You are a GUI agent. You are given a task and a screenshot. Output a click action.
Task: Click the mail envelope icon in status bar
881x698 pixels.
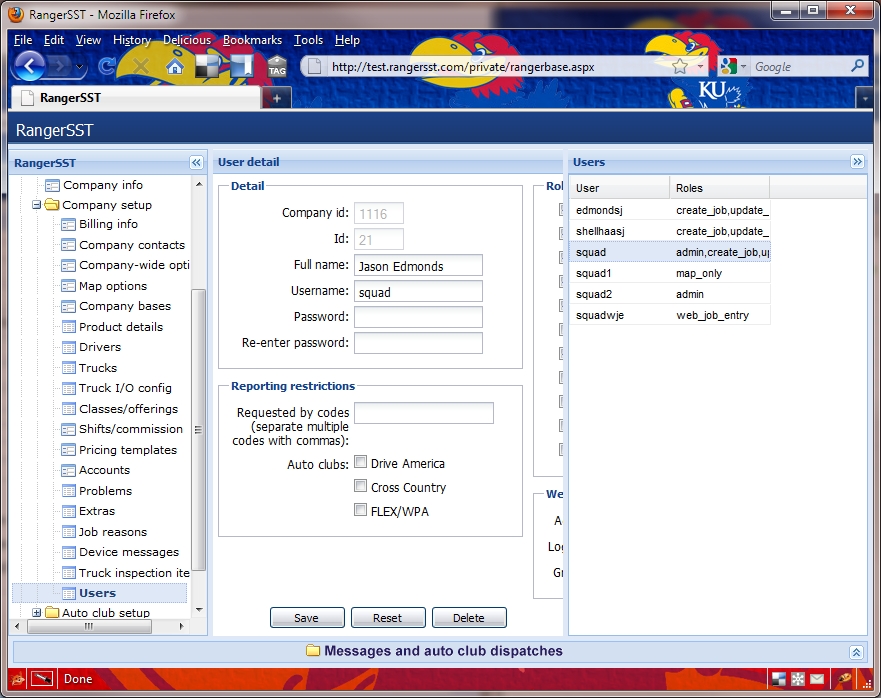click(x=817, y=679)
